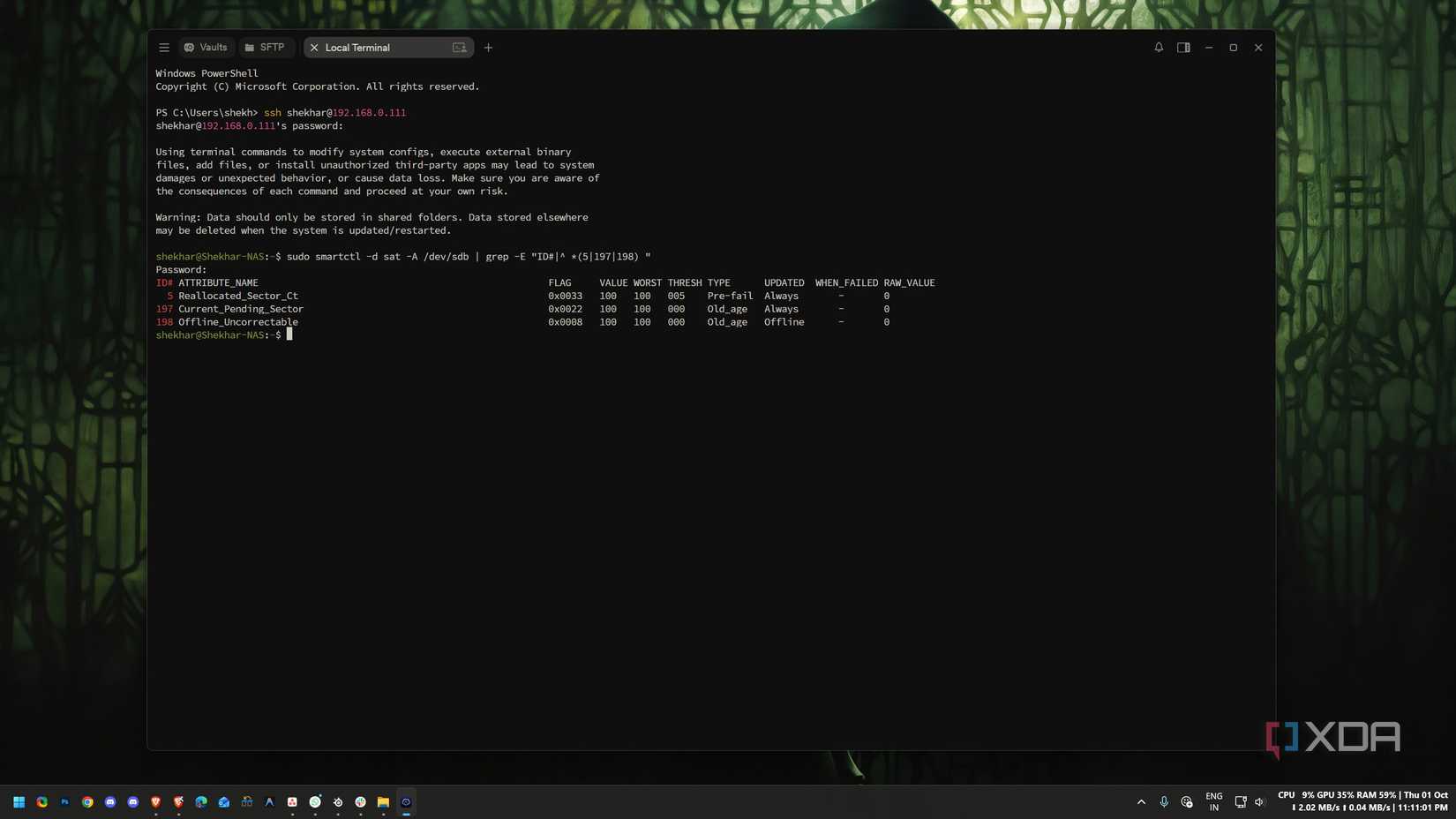
Task: Close the Local Terminal tab
Action: click(314, 48)
